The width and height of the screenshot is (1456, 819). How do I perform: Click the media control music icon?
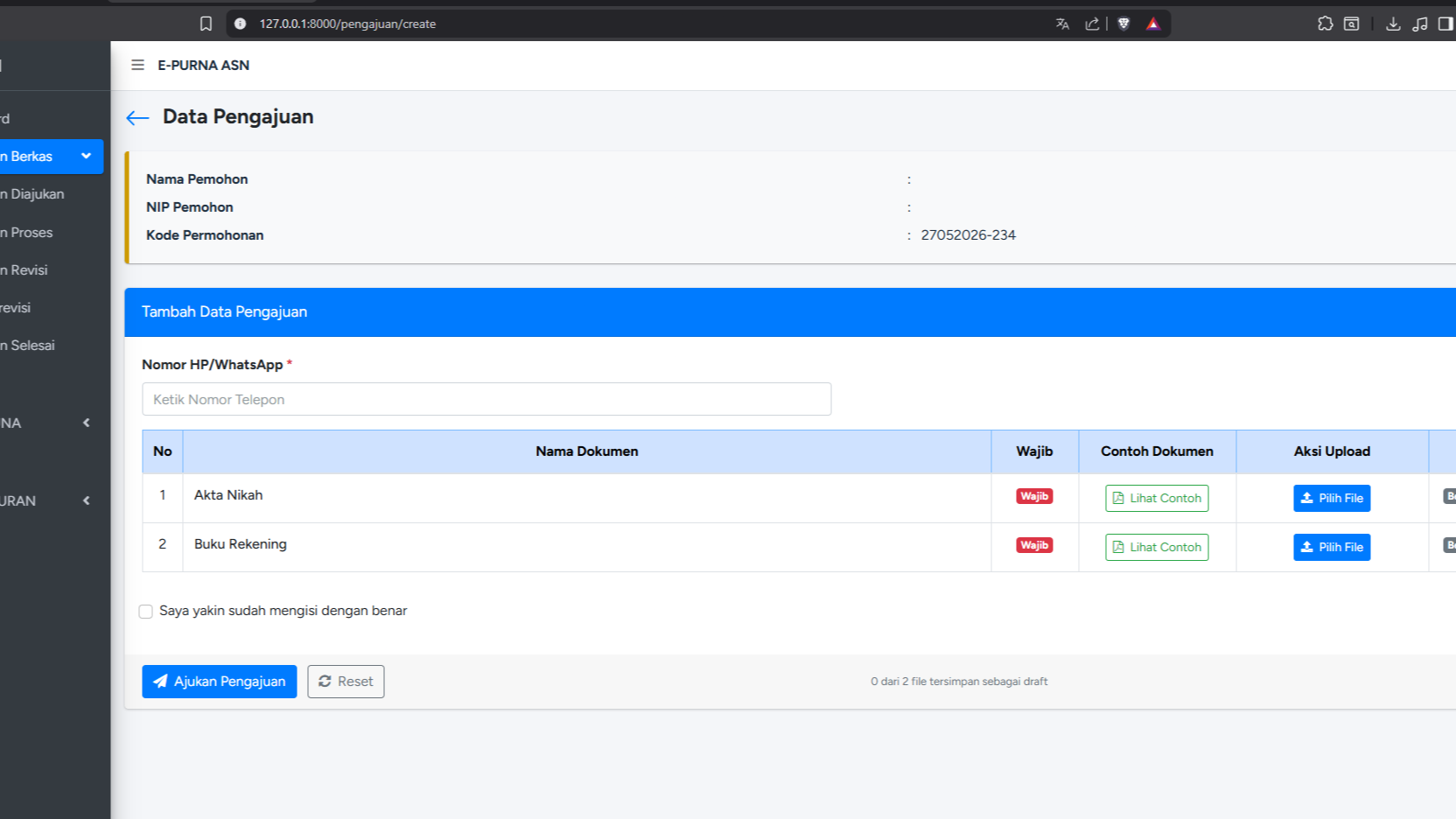point(1420,24)
